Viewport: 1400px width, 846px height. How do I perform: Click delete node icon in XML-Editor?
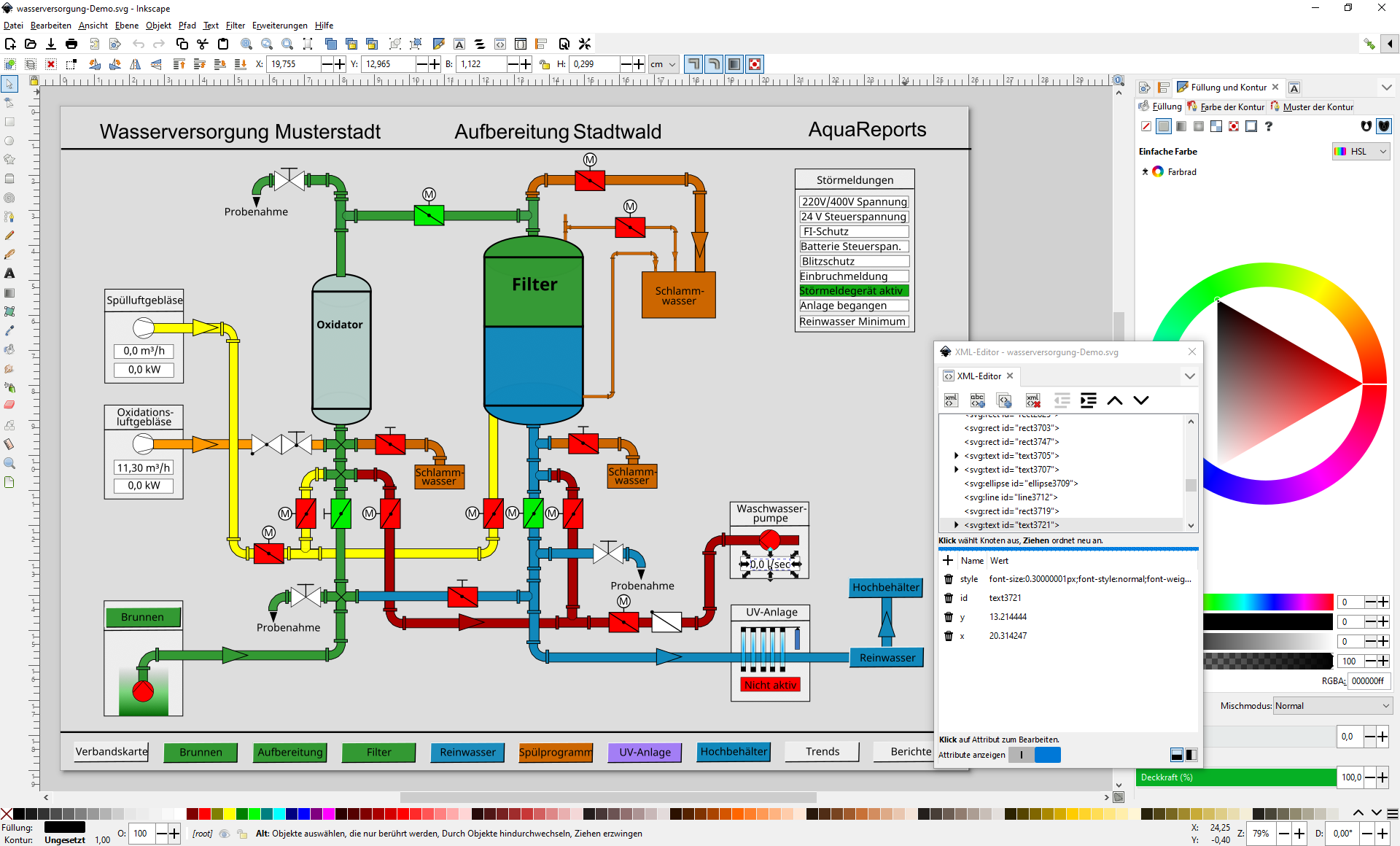1033,400
